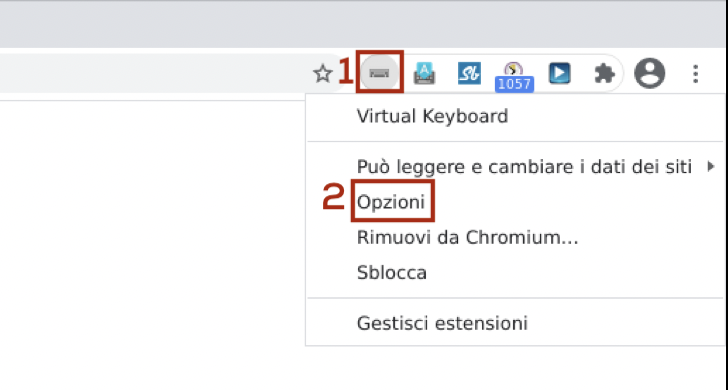This screenshot has height=390, width=728.
Task: Click the speedometer gauge extension icon
Action: (514, 70)
